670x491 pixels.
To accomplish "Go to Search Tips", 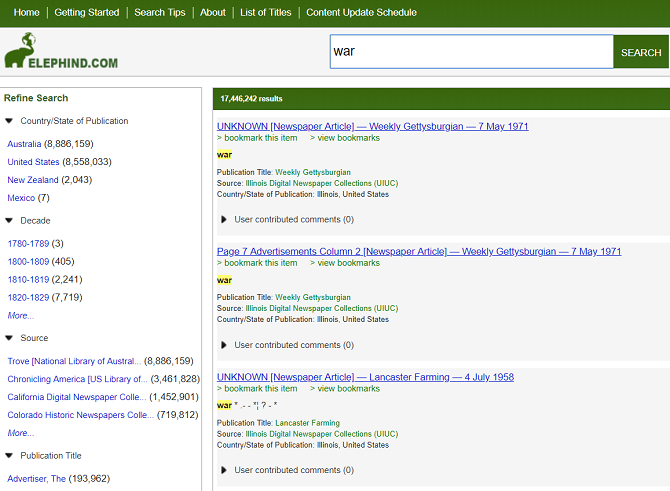I will click(160, 12).
